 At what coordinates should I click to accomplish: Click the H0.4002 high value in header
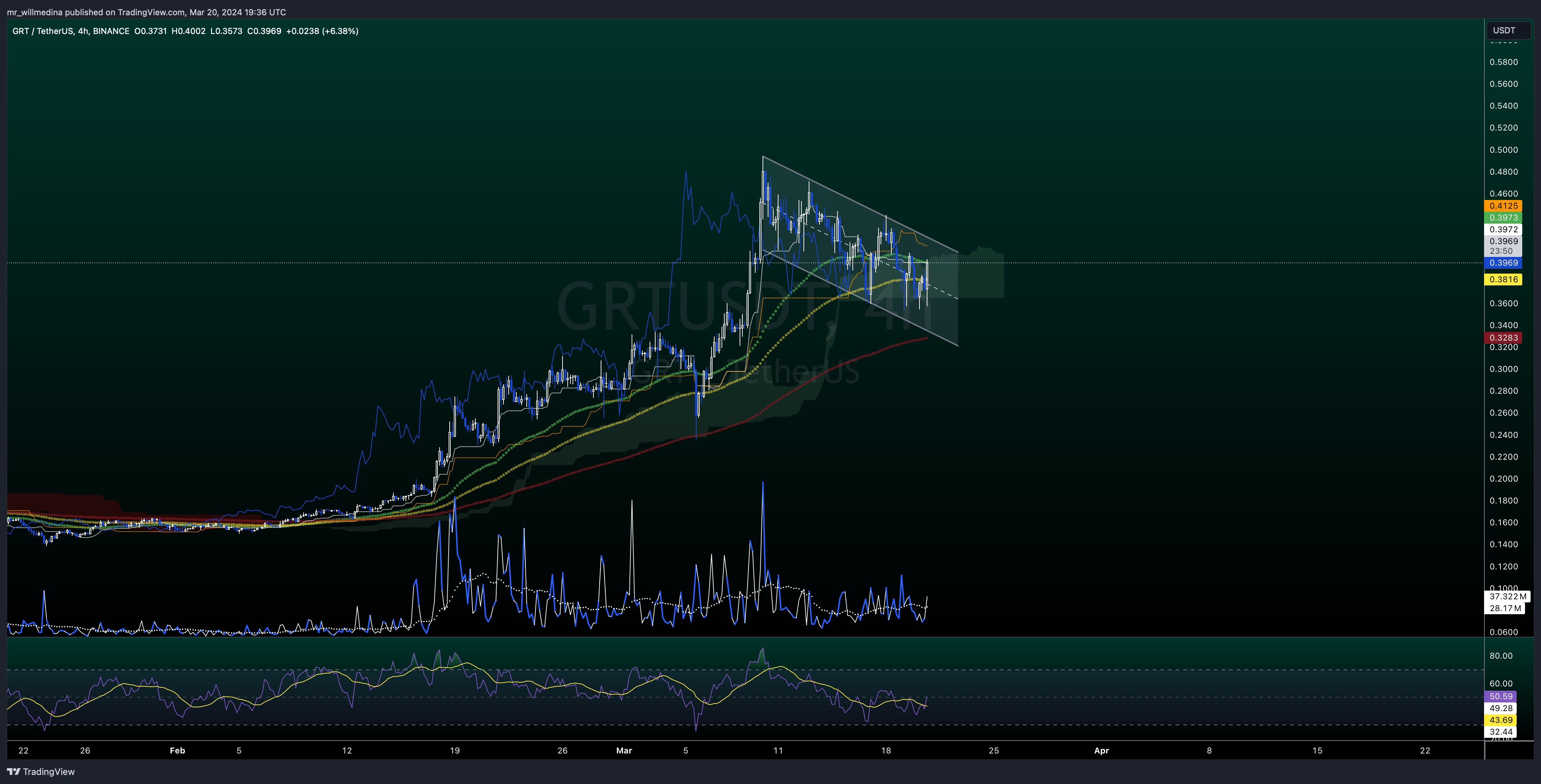pos(189,31)
